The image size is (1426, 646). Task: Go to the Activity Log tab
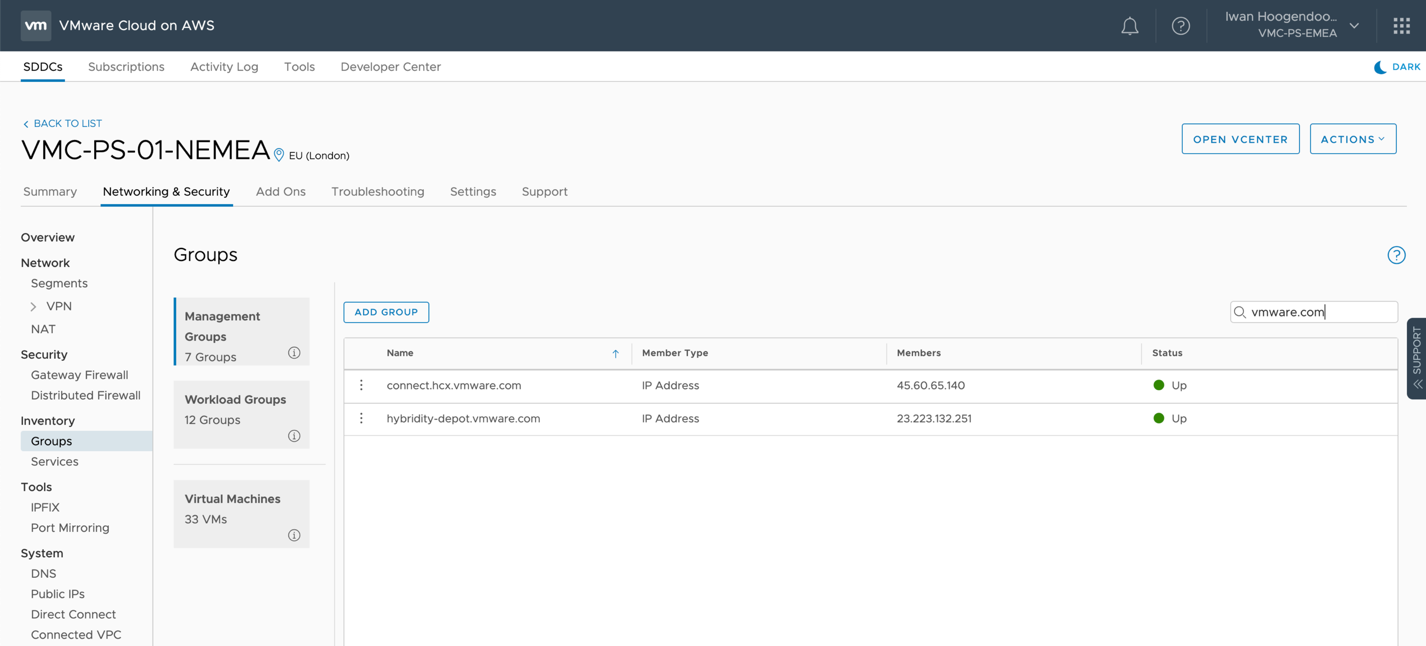(x=224, y=67)
